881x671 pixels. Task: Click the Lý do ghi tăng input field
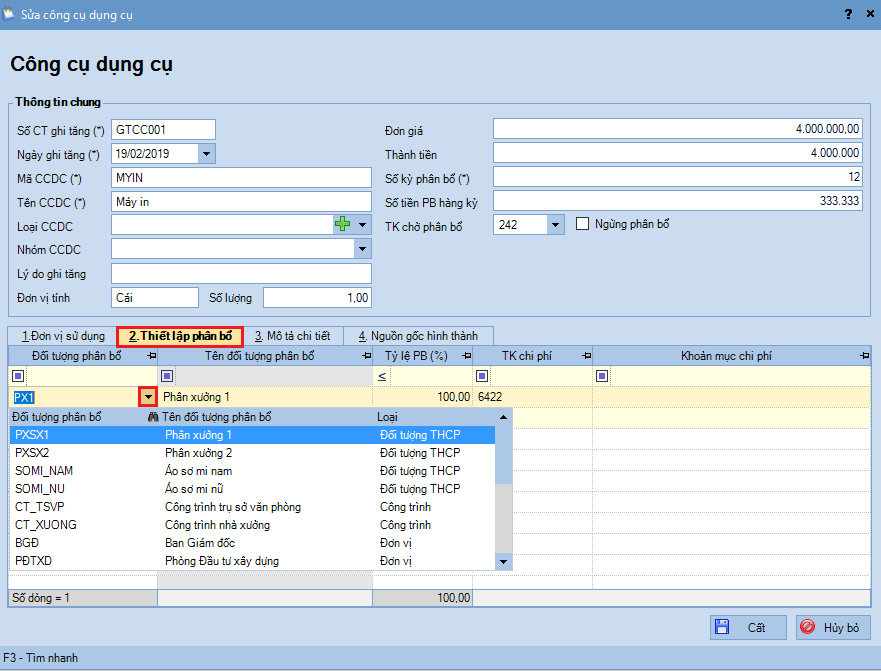coord(241,273)
